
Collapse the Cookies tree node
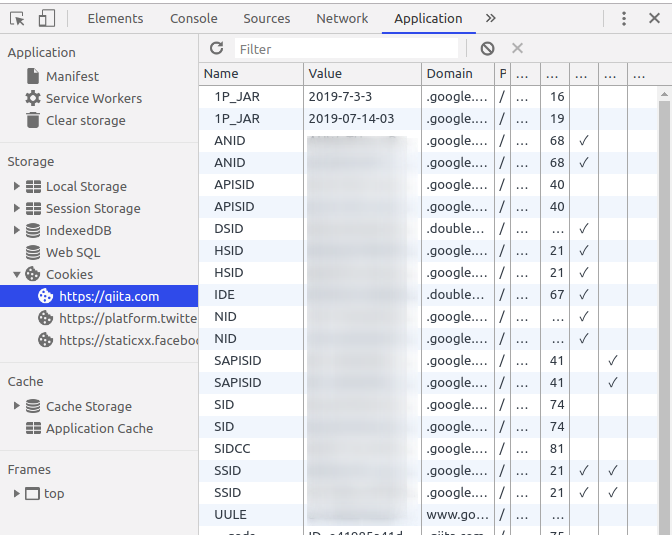16,274
